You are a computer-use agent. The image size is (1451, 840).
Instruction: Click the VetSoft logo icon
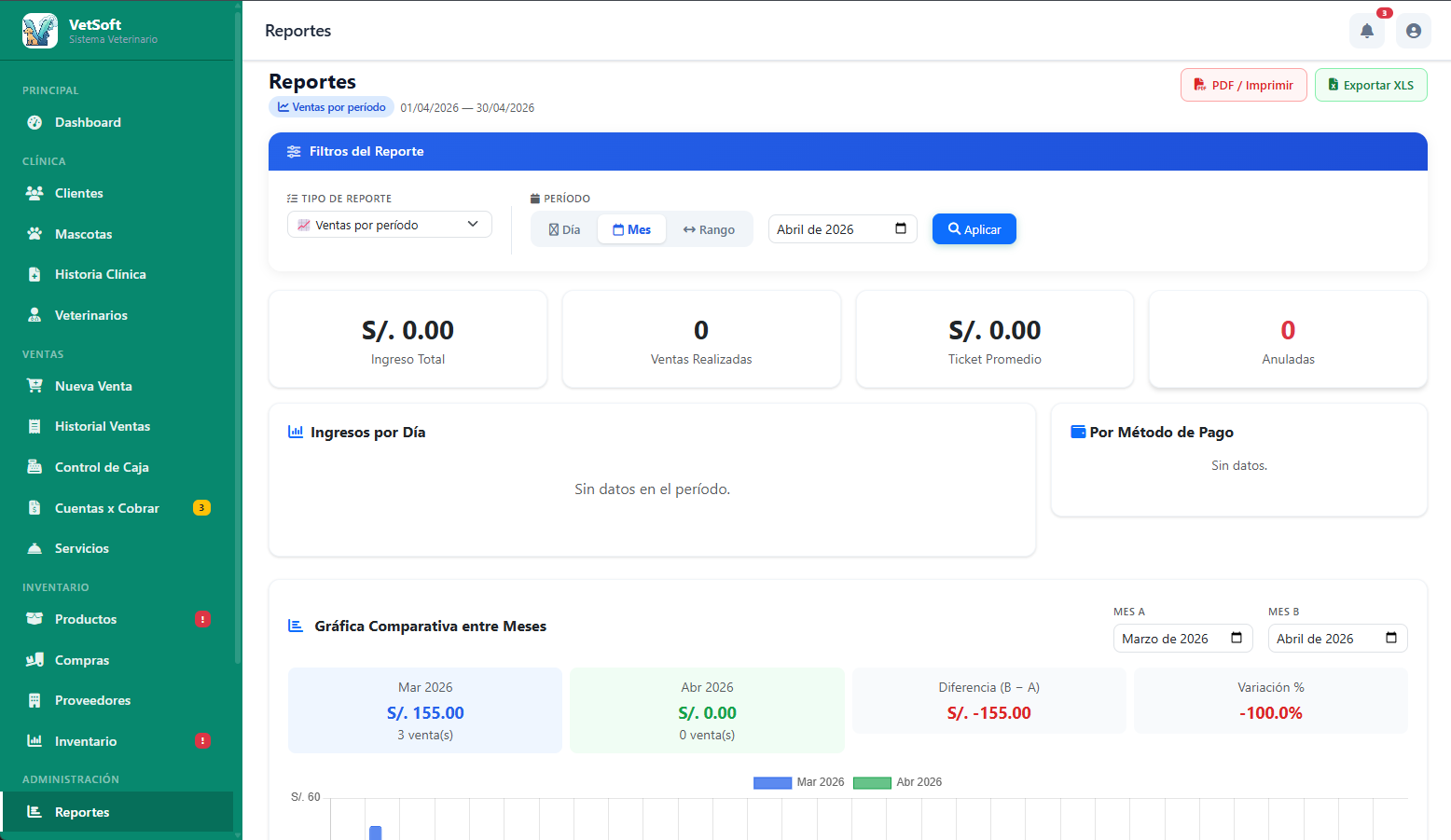(40, 31)
